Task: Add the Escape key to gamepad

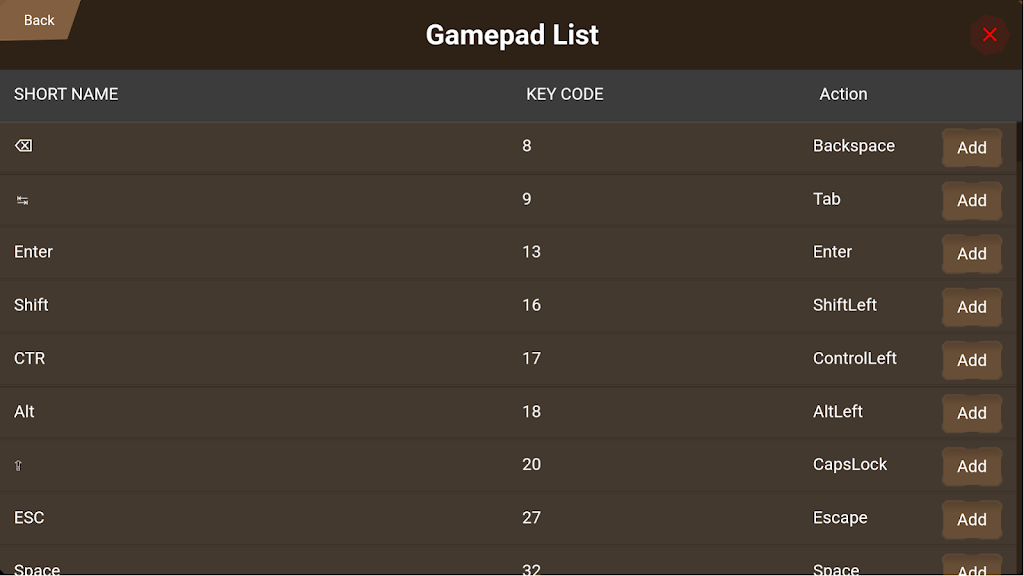Action: click(971, 519)
